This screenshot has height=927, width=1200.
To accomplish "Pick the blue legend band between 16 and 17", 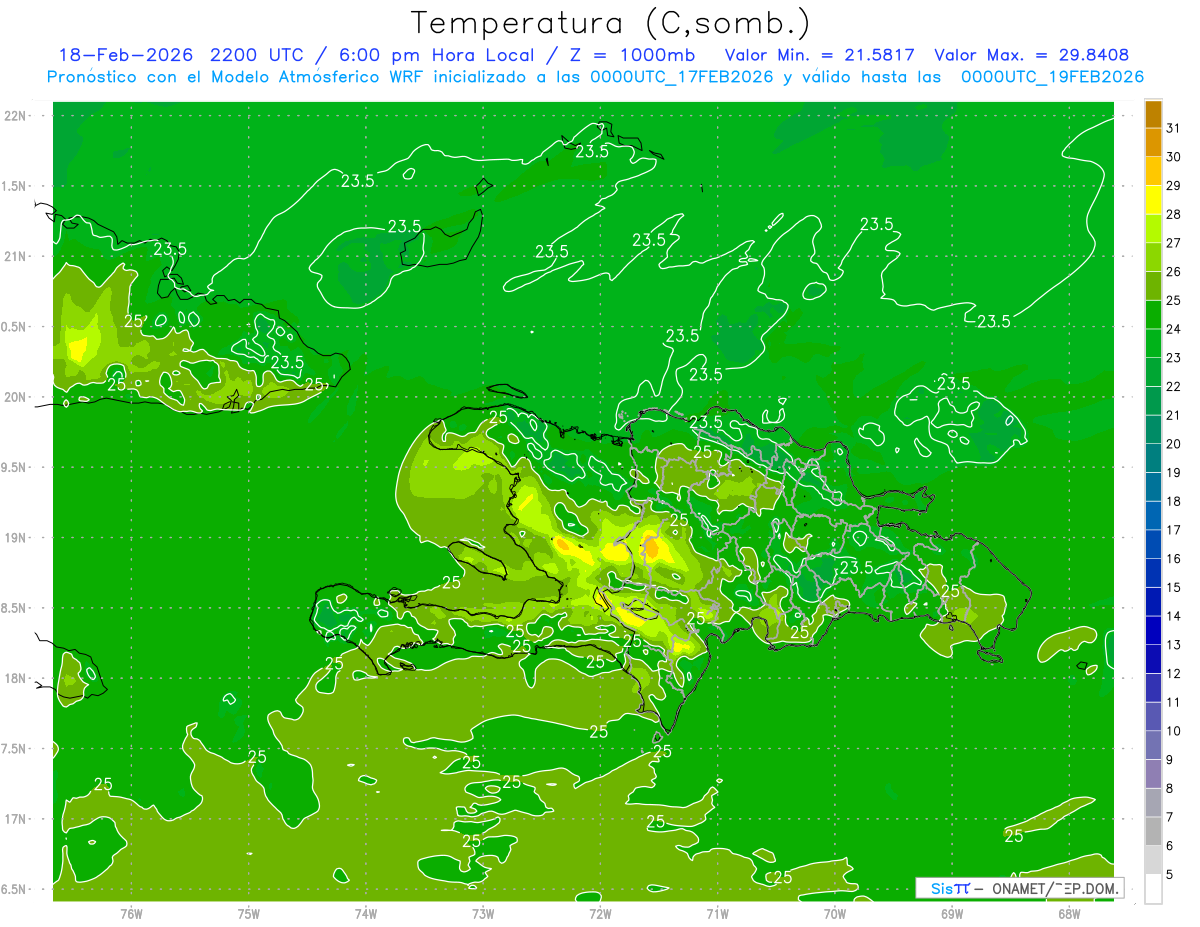I will (1153, 544).
